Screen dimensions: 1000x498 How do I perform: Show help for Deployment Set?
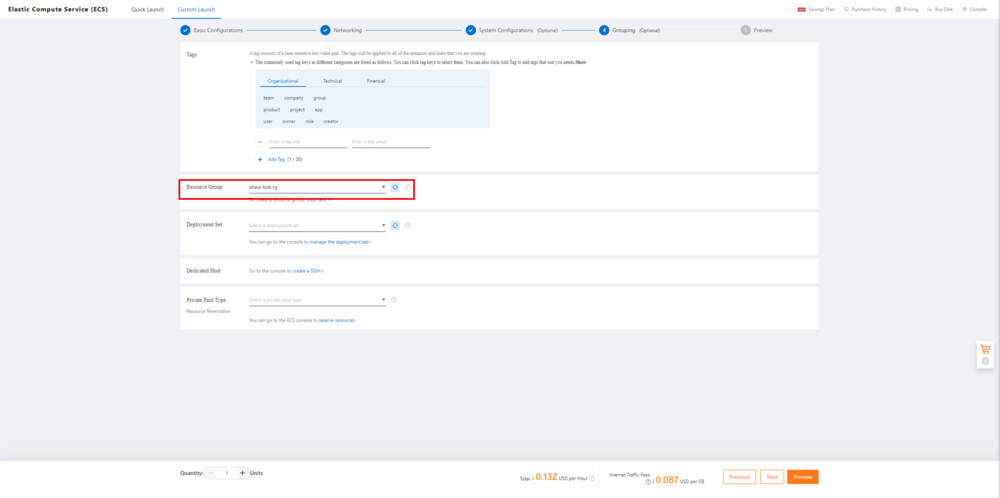pos(408,226)
